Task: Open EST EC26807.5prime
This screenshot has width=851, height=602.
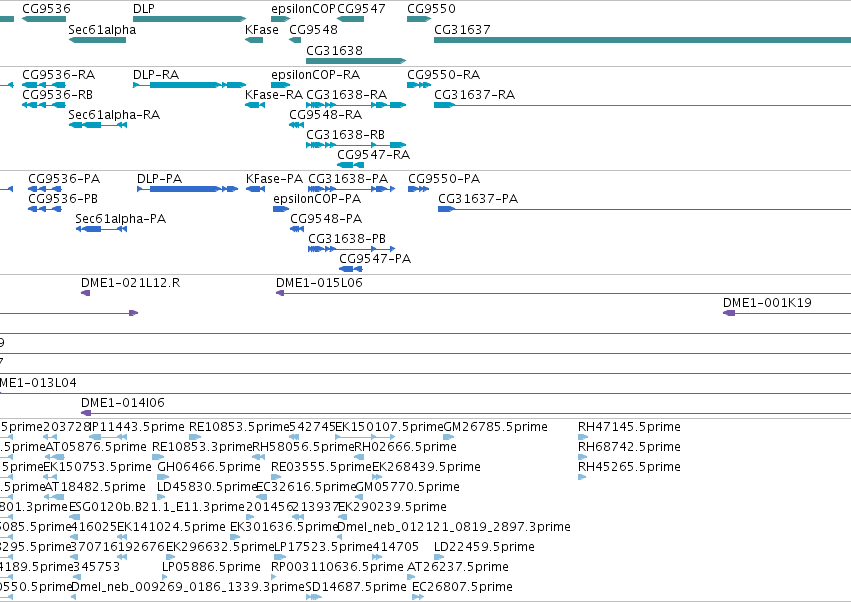Action: [x=462, y=587]
